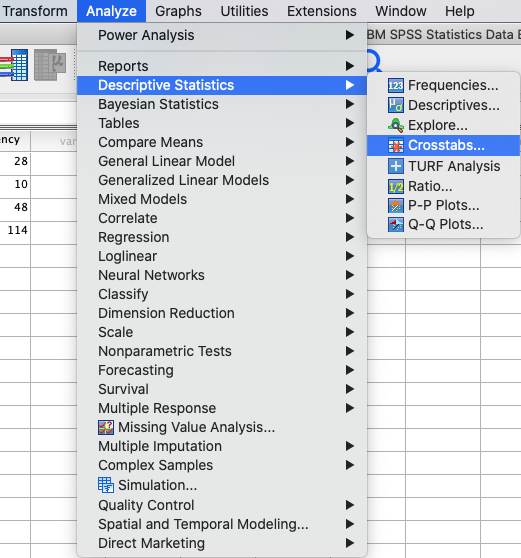Viewport: 521px width, 558px height.
Task: Click the Crosstabs grid icon
Action: pyautogui.click(x=395, y=146)
